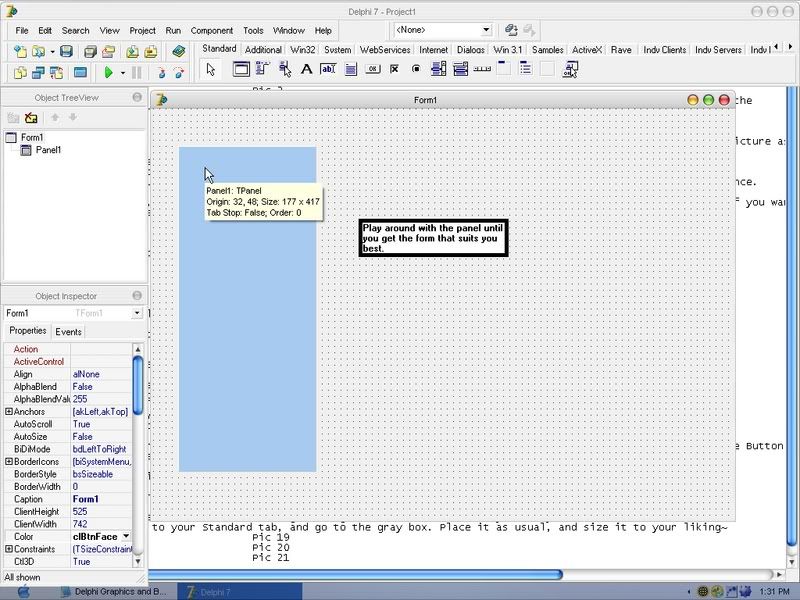Select Panel1 in Object TreeView

48,150
